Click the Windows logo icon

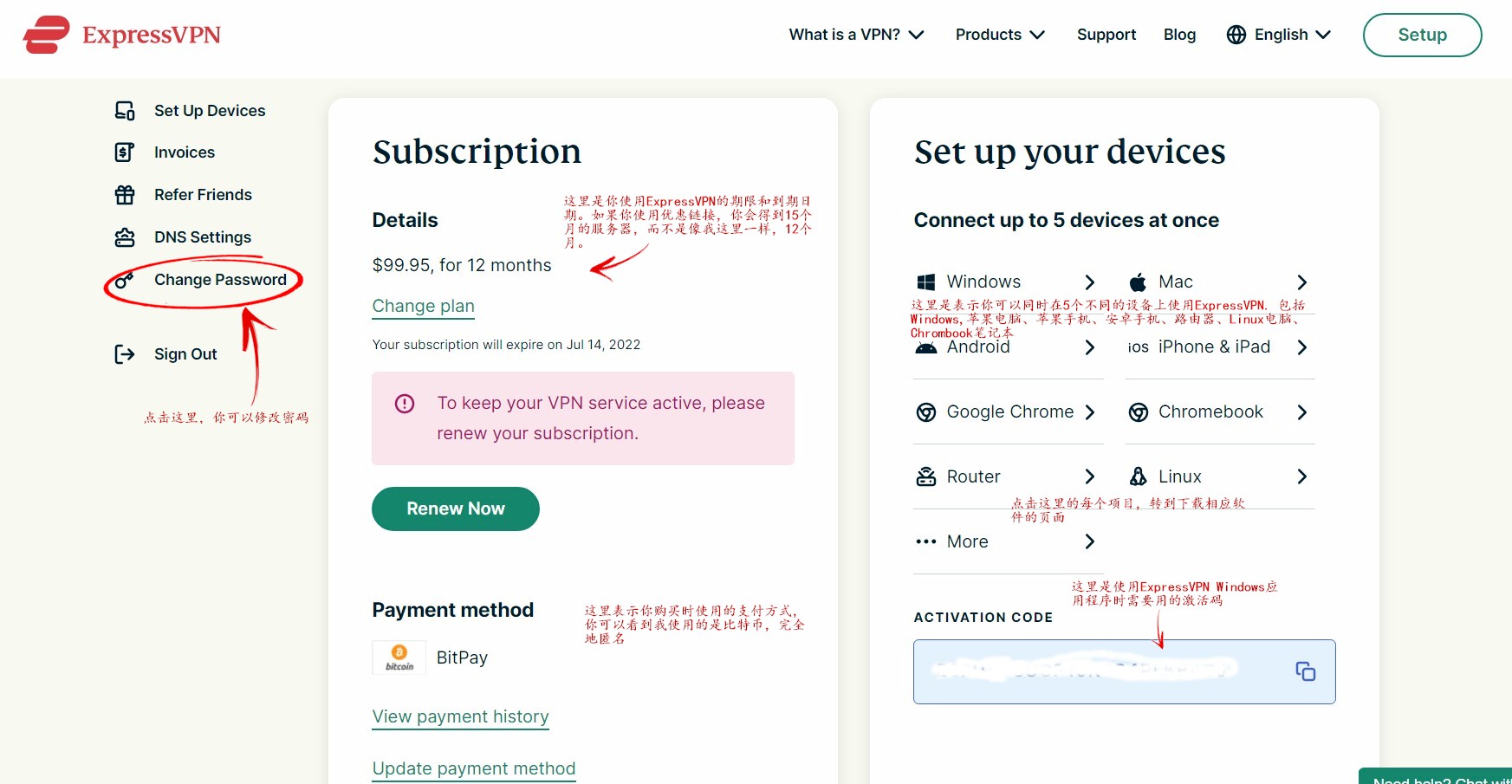(926, 282)
